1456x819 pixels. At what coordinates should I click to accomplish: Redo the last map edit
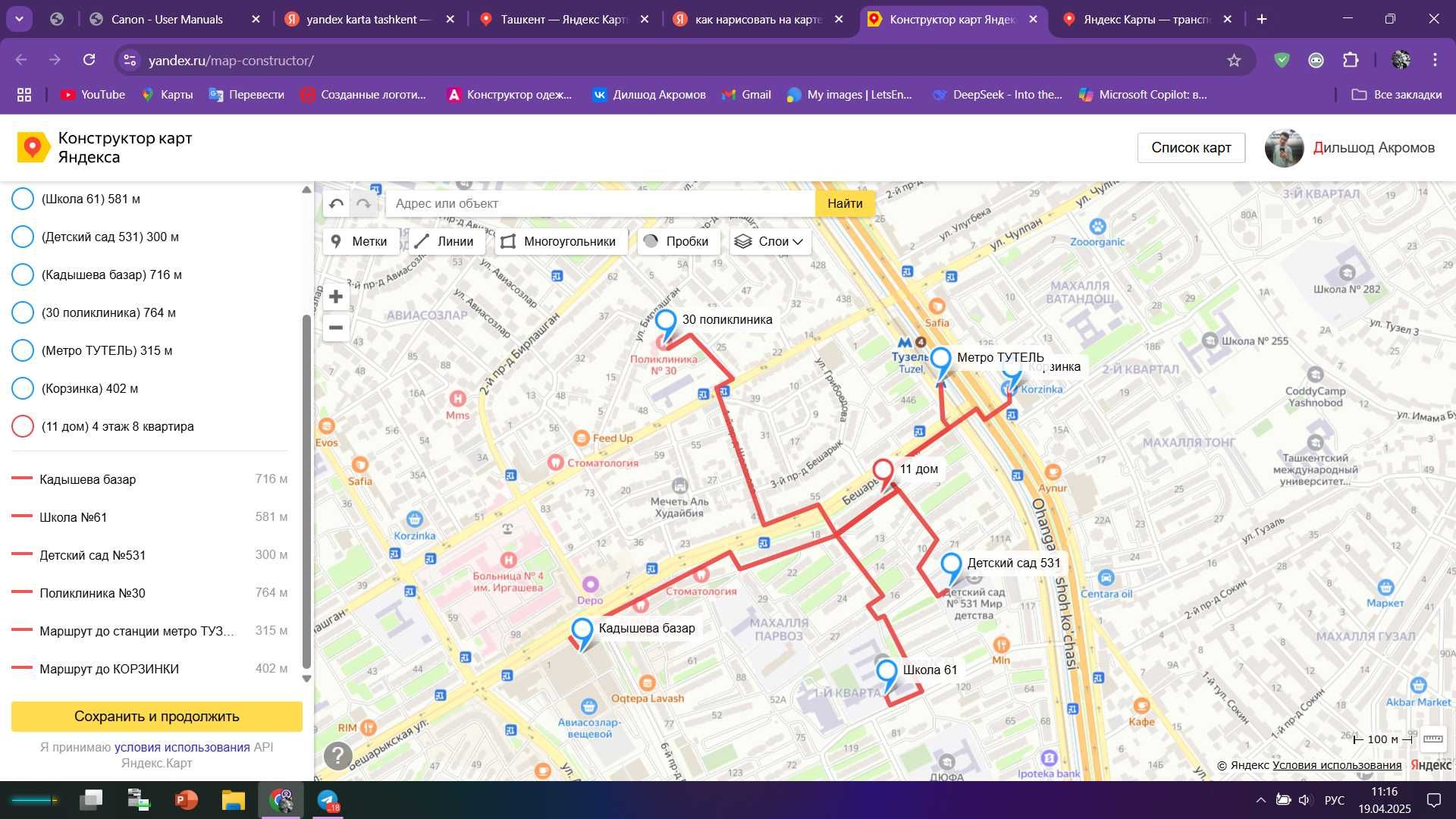pyautogui.click(x=364, y=203)
